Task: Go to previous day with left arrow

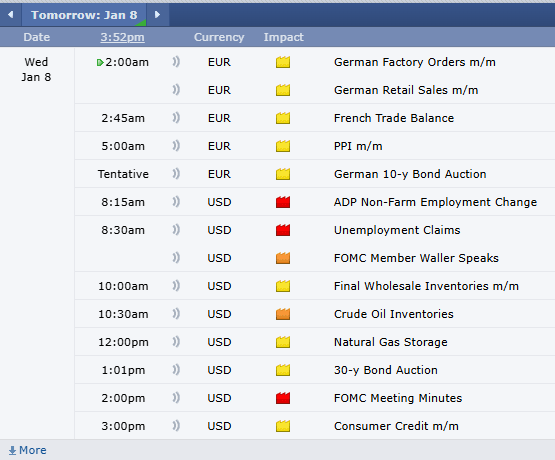Action: coord(11,15)
